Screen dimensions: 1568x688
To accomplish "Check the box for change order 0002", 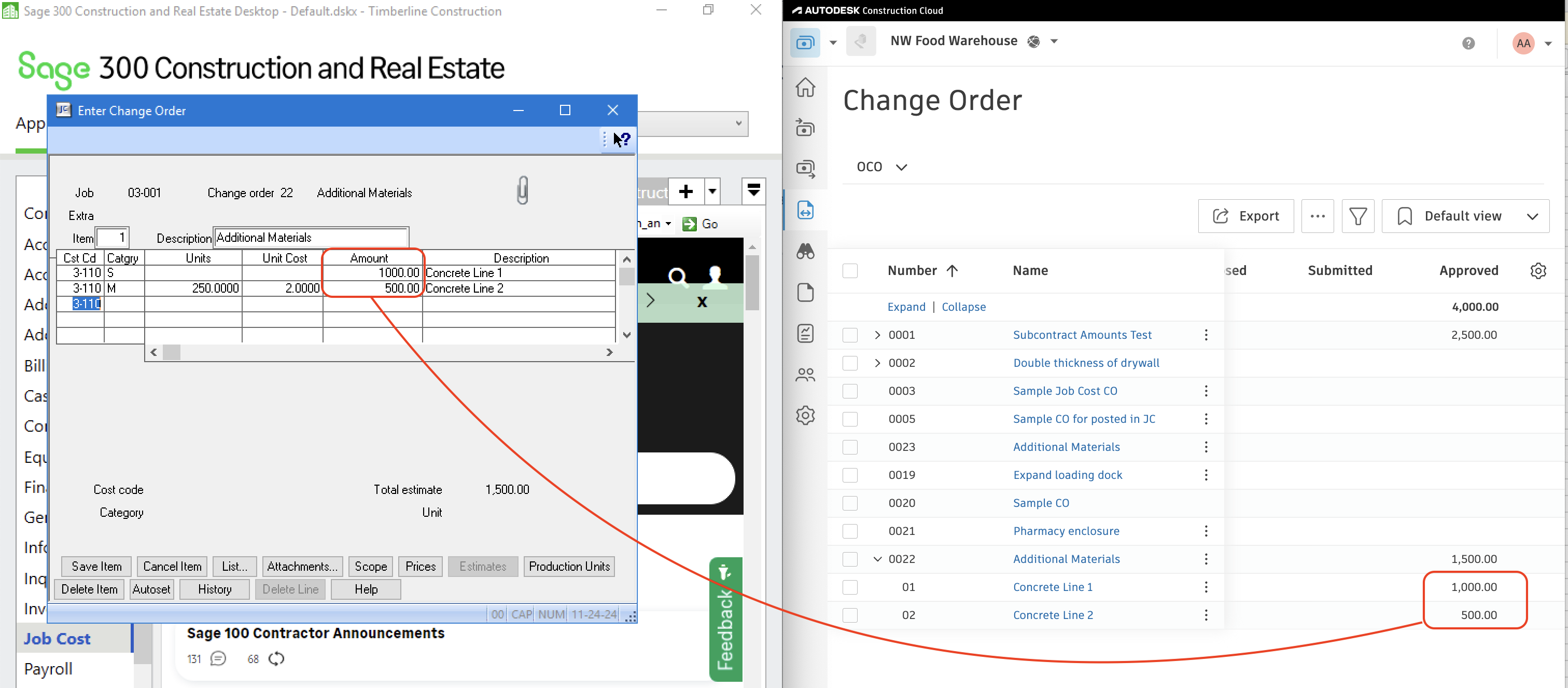I will point(850,363).
